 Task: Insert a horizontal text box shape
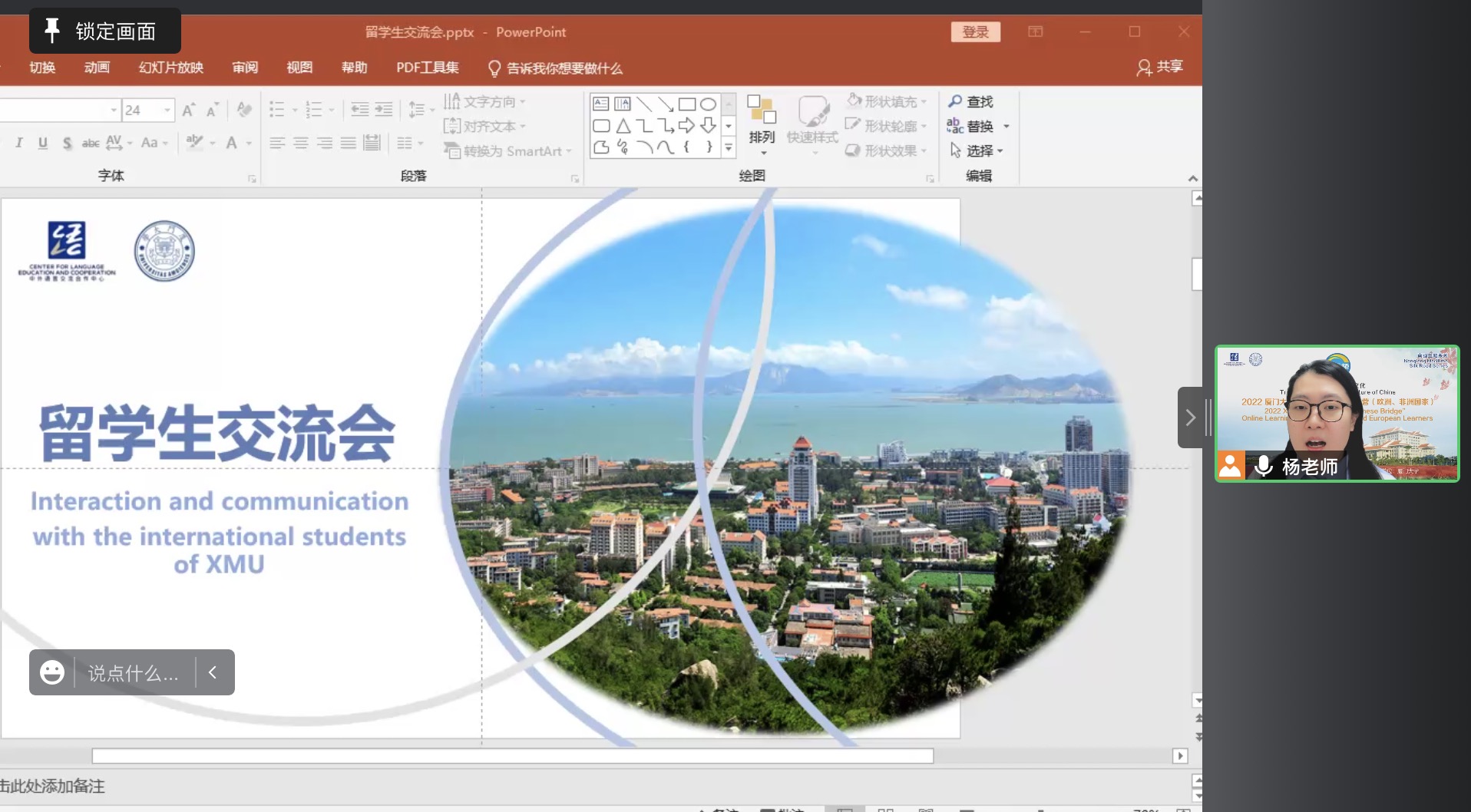tap(601, 104)
